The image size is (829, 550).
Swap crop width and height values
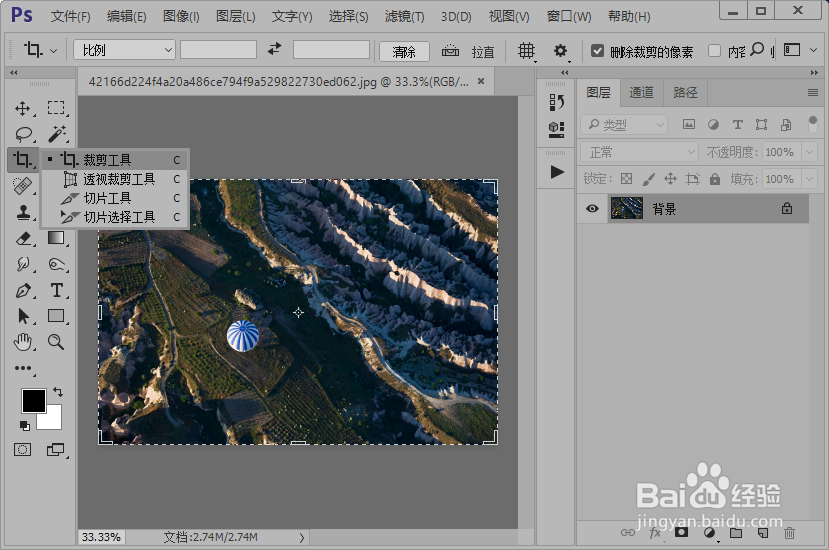coord(274,49)
